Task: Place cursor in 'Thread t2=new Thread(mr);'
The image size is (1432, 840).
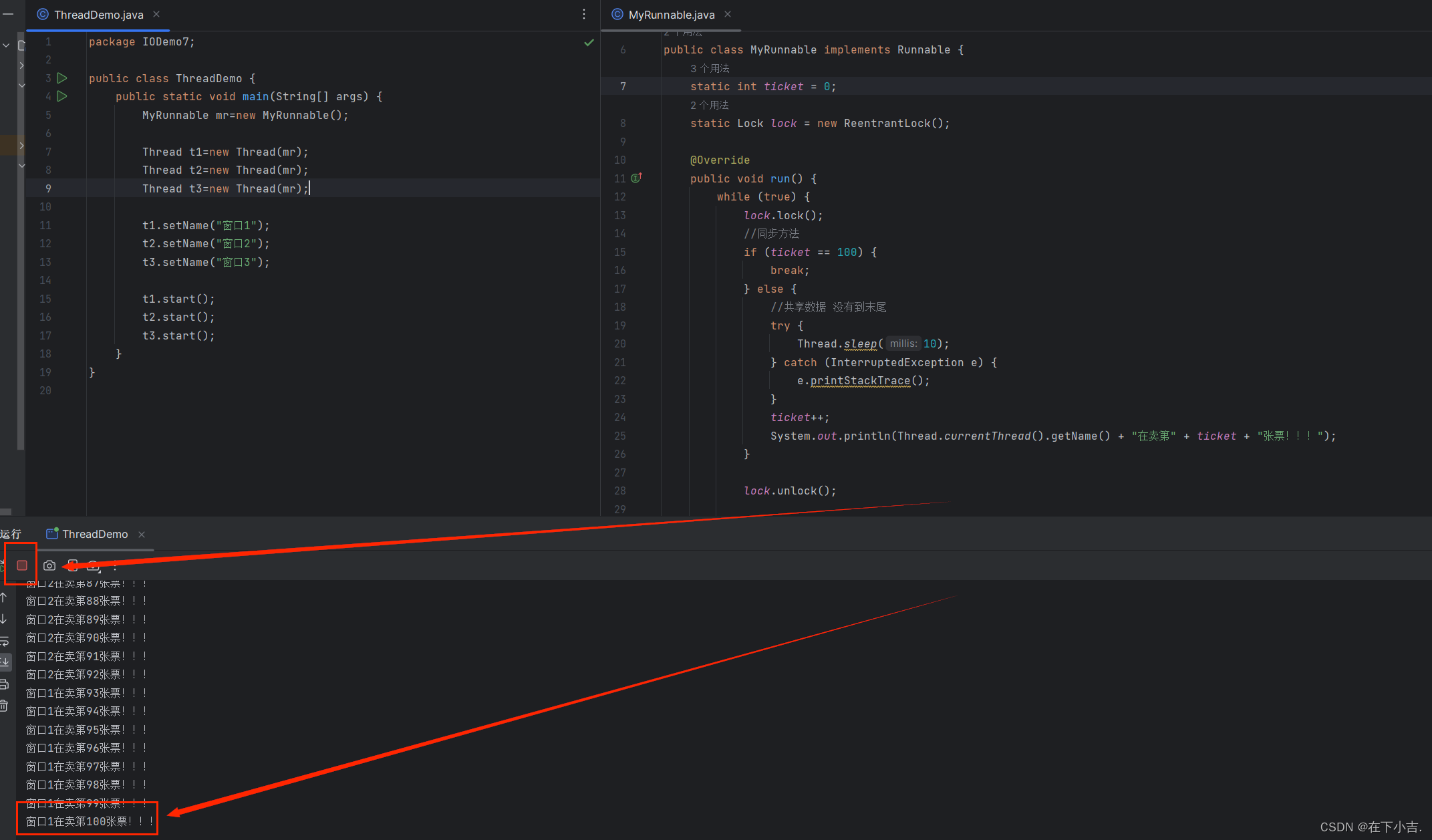Action: (225, 170)
